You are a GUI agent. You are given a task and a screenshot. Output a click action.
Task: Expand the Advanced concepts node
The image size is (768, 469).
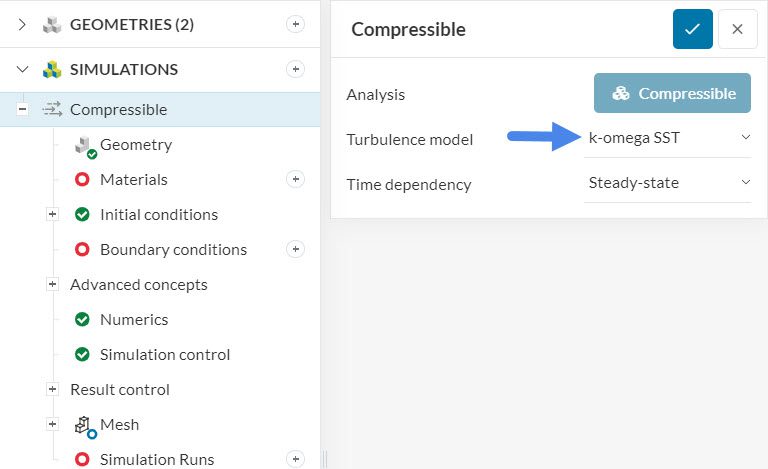[x=53, y=284]
